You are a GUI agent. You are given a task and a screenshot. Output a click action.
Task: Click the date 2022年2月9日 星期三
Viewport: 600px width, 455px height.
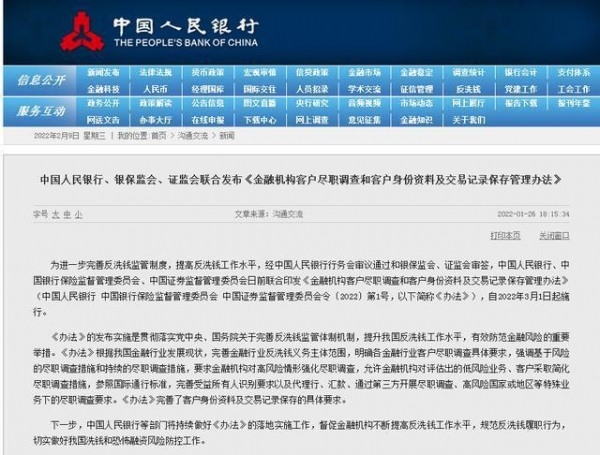(x=70, y=136)
